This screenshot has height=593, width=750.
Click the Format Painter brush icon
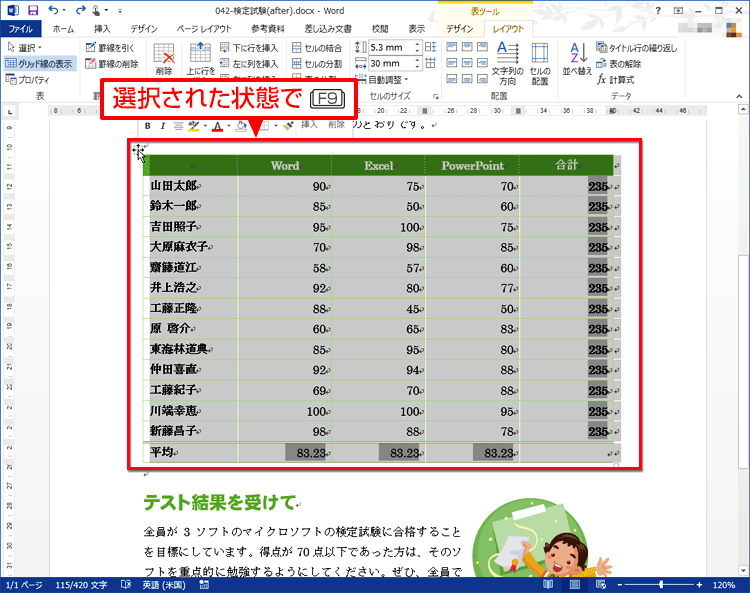click(x=288, y=126)
